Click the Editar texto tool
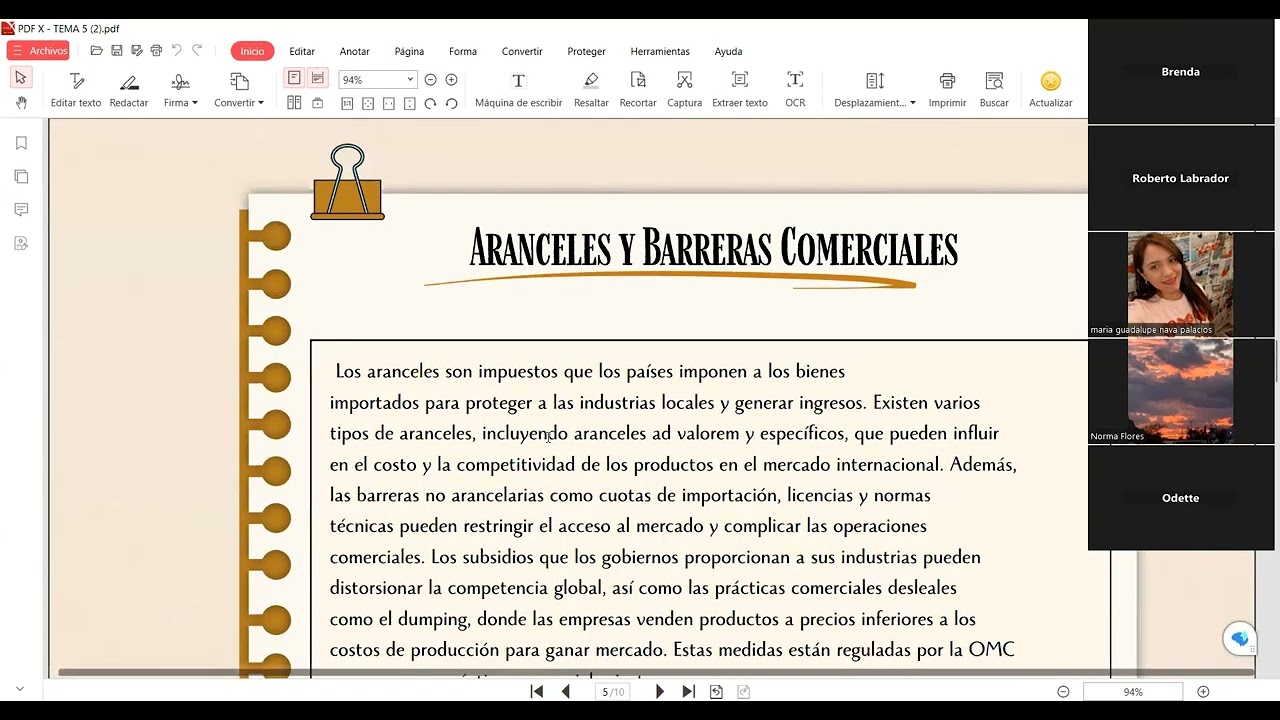 click(76, 89)
